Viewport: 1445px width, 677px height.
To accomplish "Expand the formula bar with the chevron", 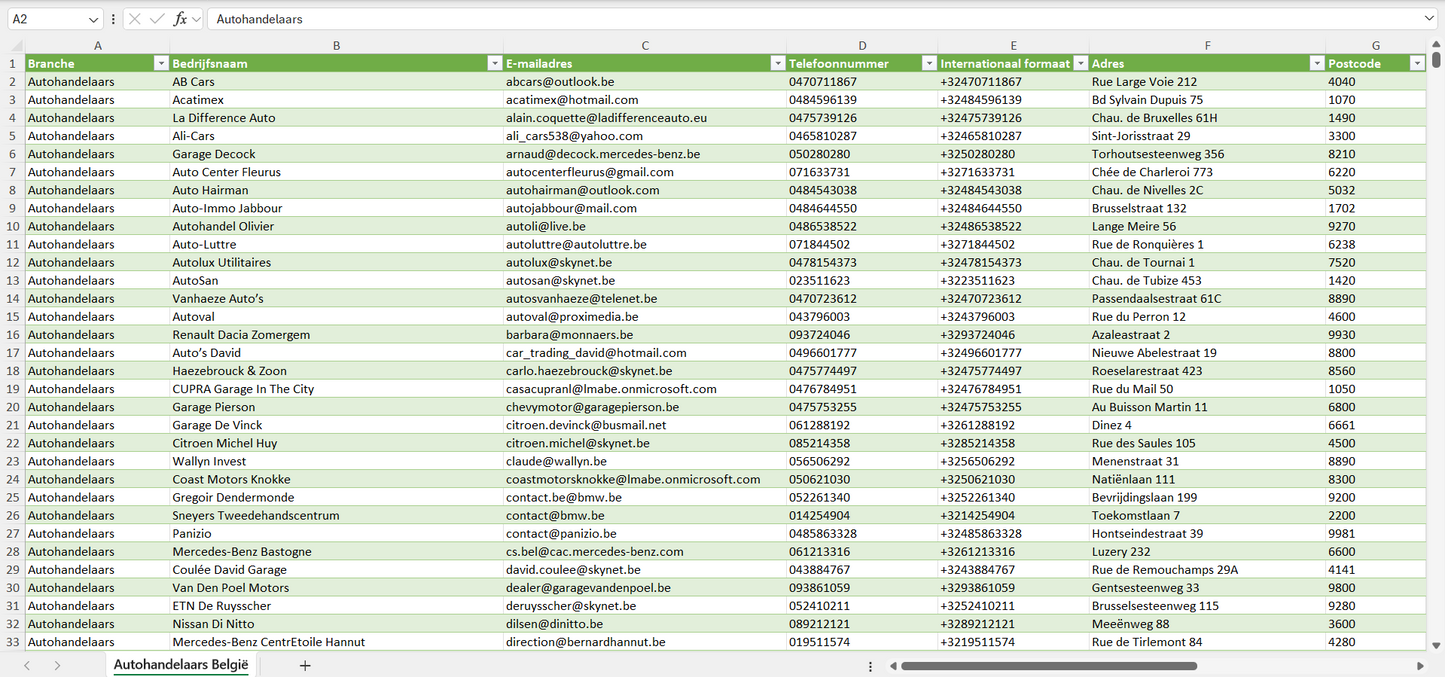I will pyautogui.click(x=1429, y=19).
